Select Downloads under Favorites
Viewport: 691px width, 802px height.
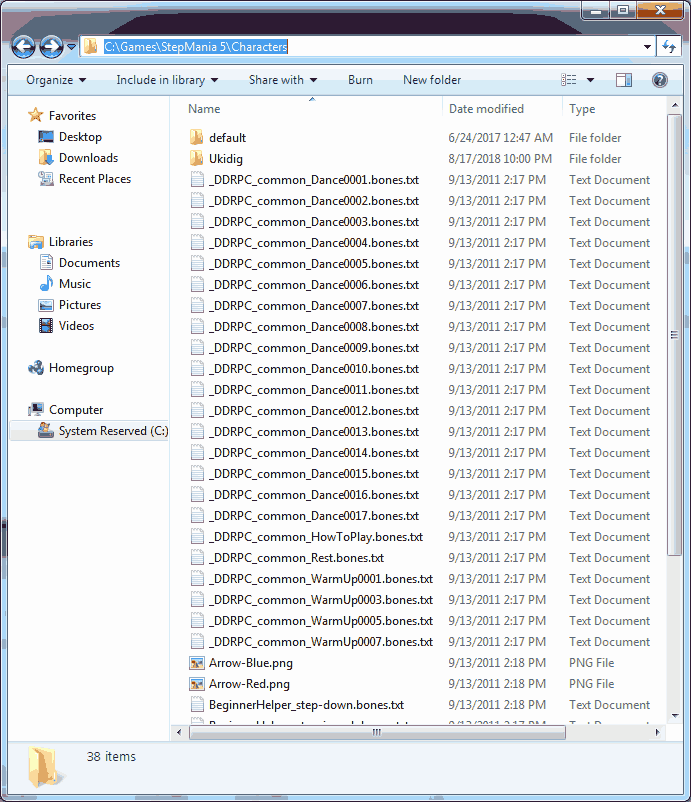(88, 158)
